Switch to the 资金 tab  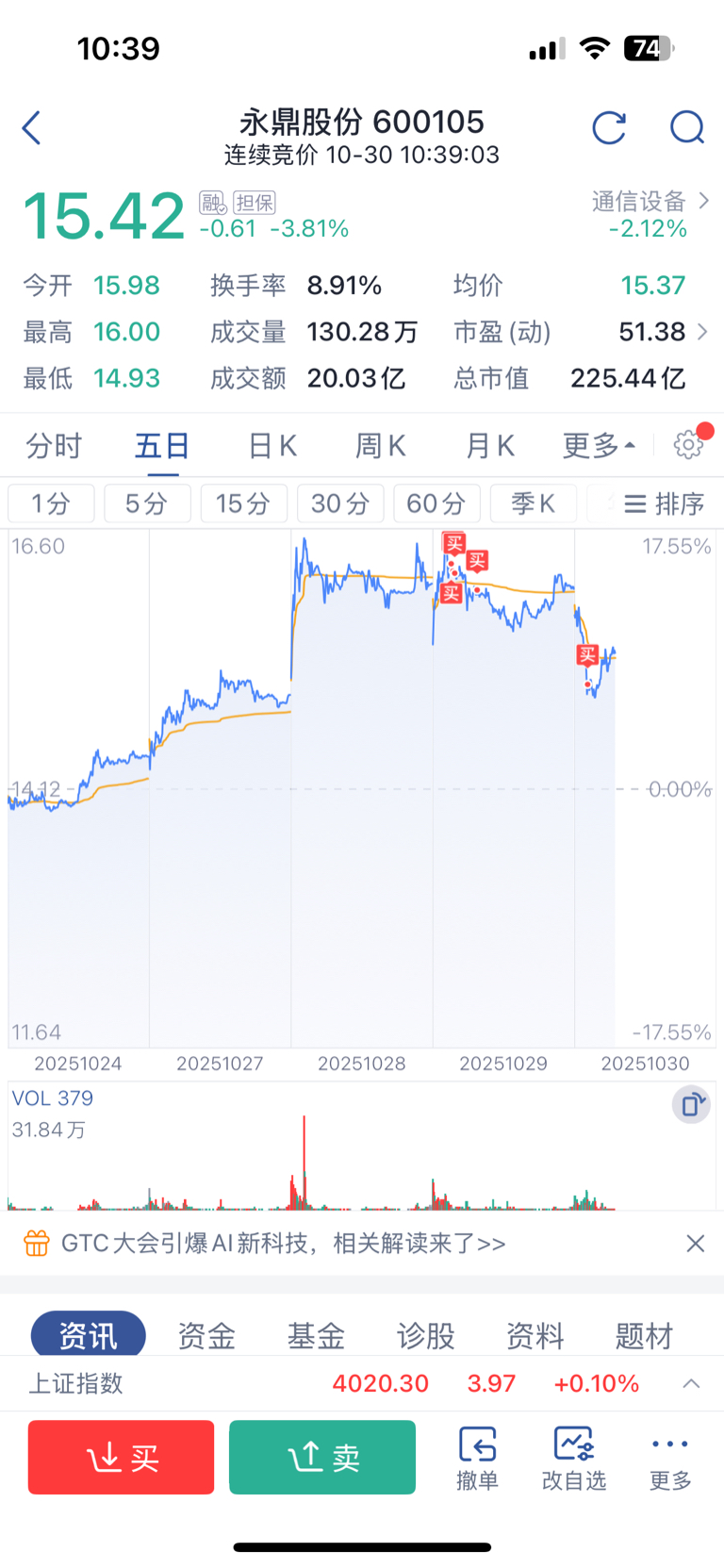(206, 1335)
